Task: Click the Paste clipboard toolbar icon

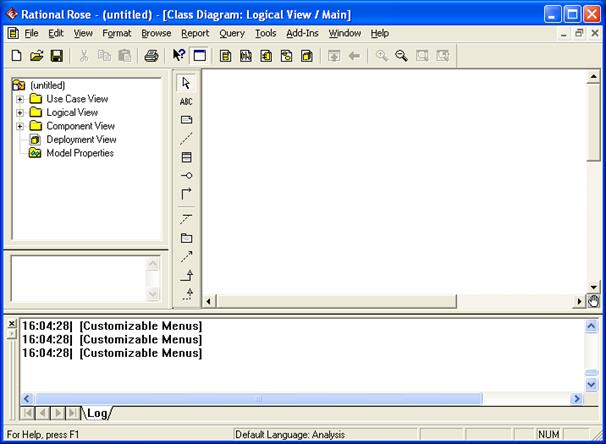Action: point(124,56)
